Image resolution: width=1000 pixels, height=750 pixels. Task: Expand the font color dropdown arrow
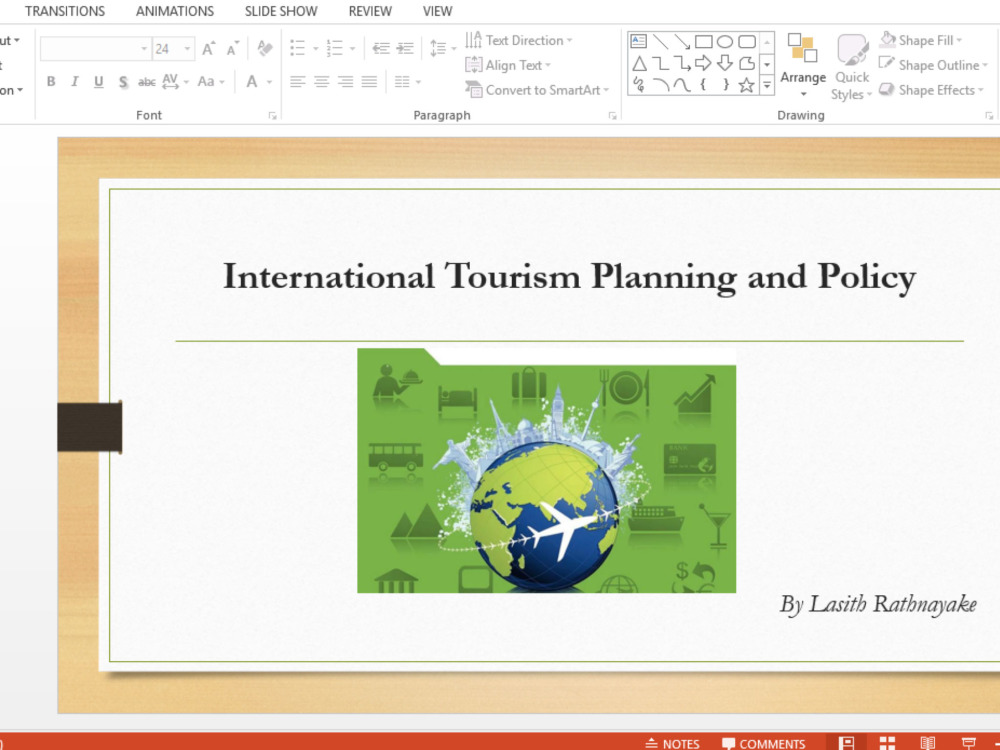(269, 82)
